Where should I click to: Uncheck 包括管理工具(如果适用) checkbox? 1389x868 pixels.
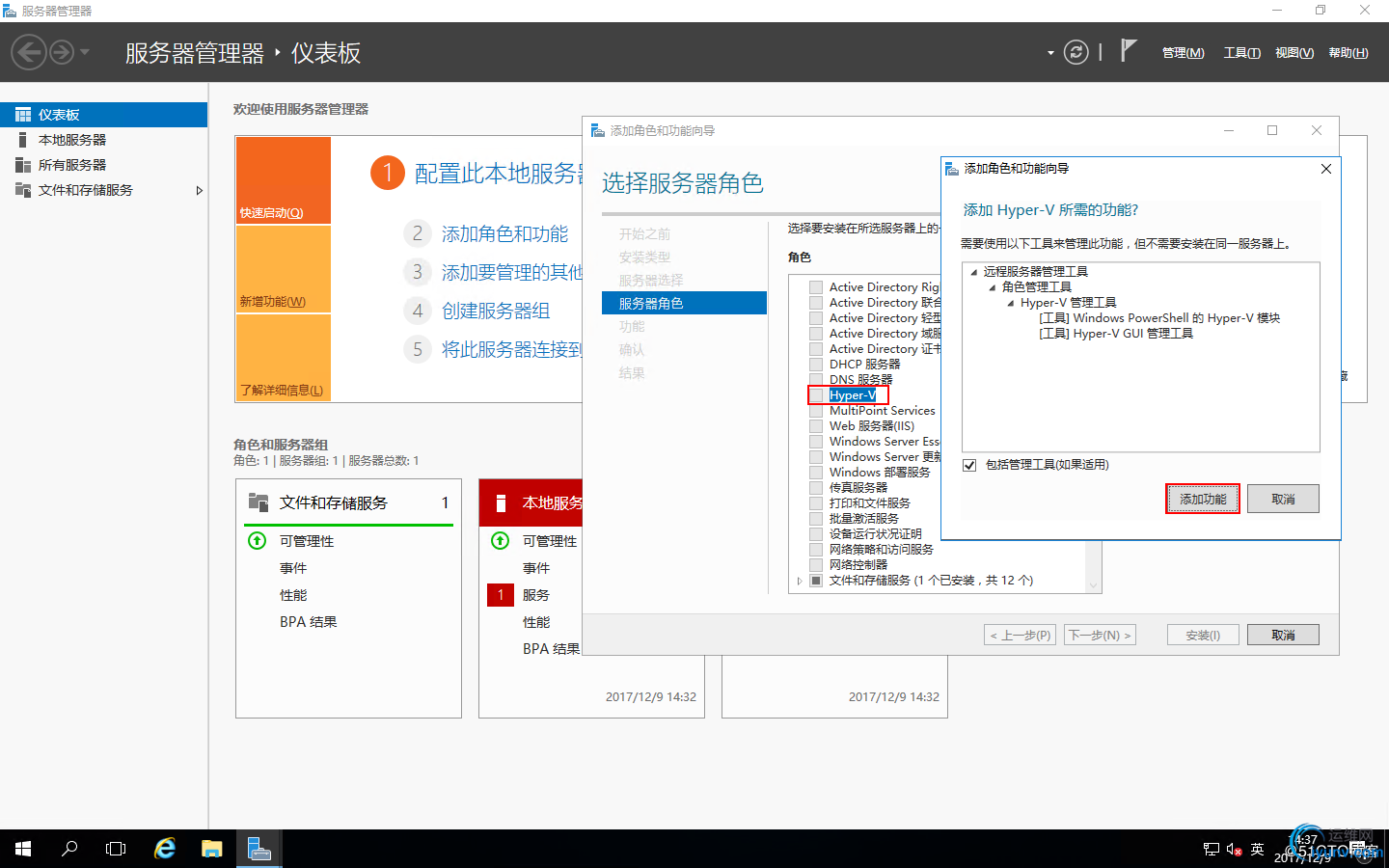969,465
